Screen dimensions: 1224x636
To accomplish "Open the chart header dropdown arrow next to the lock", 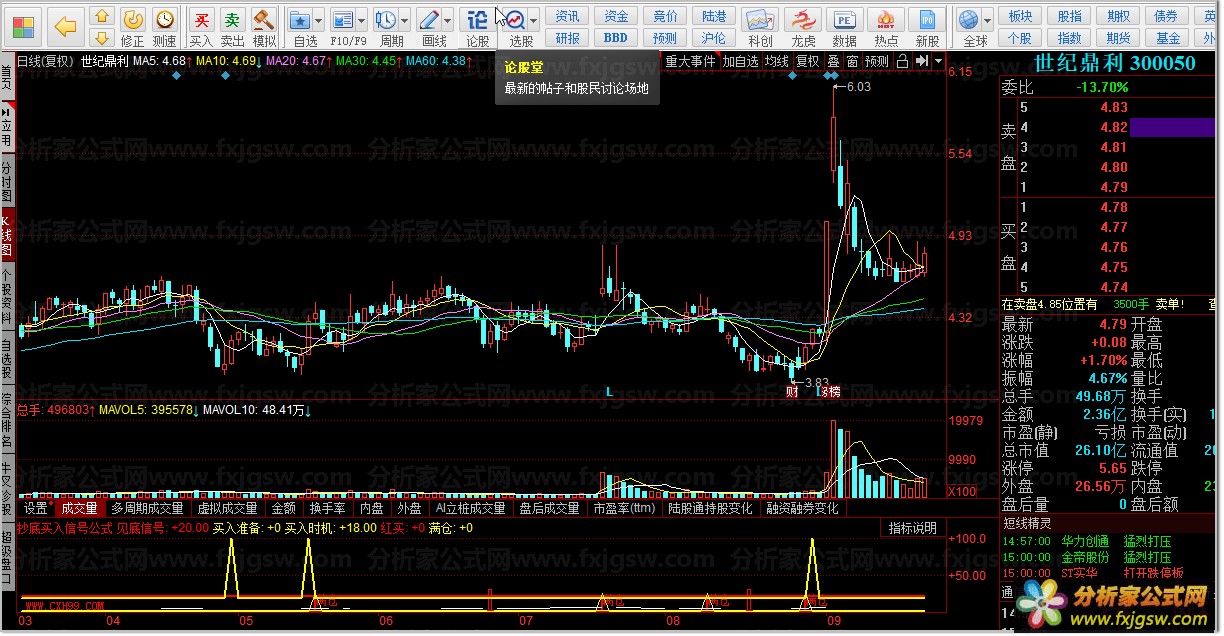I will pos(937,60).
